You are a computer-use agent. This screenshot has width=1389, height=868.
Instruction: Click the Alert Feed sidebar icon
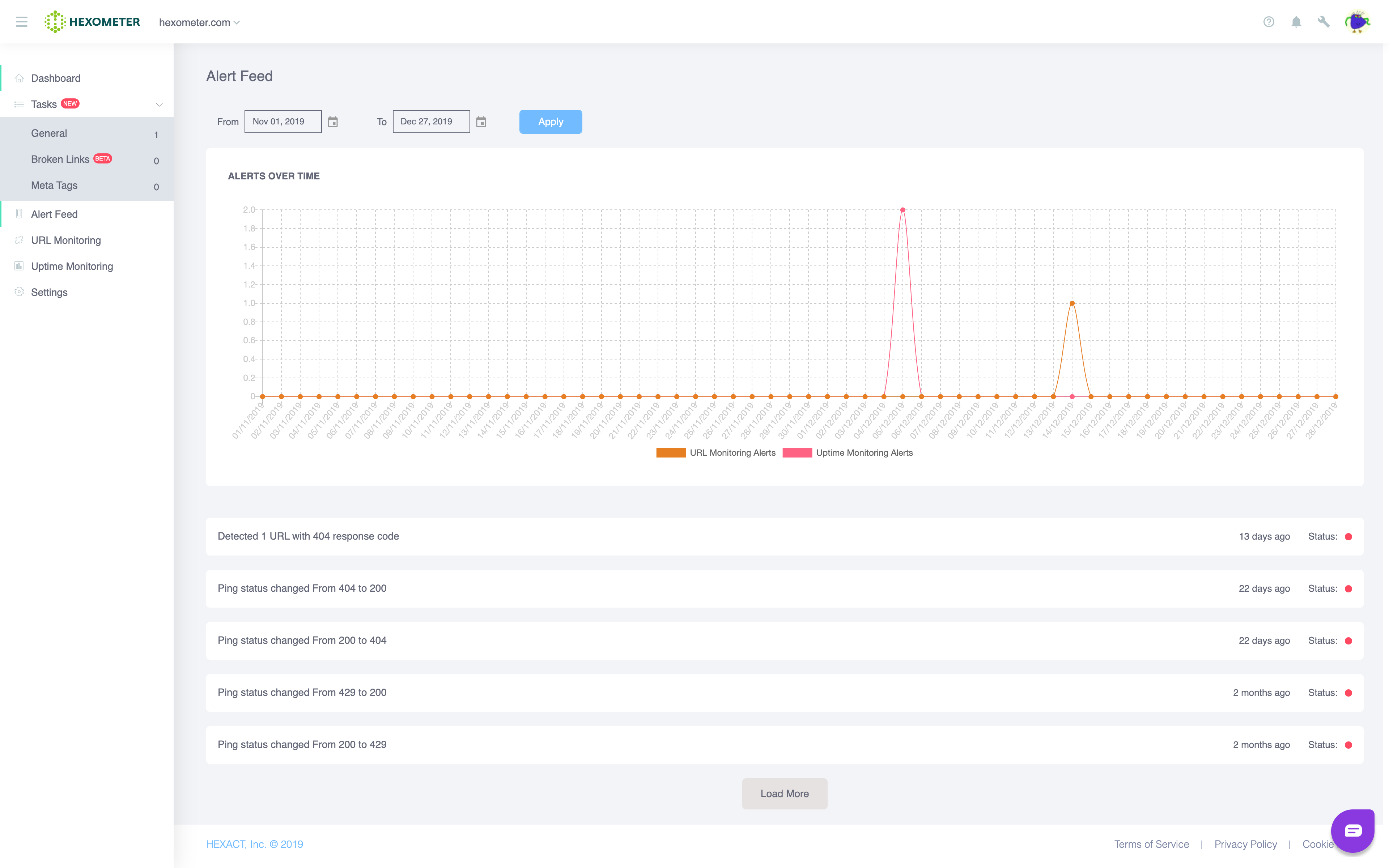pos(19,213)
